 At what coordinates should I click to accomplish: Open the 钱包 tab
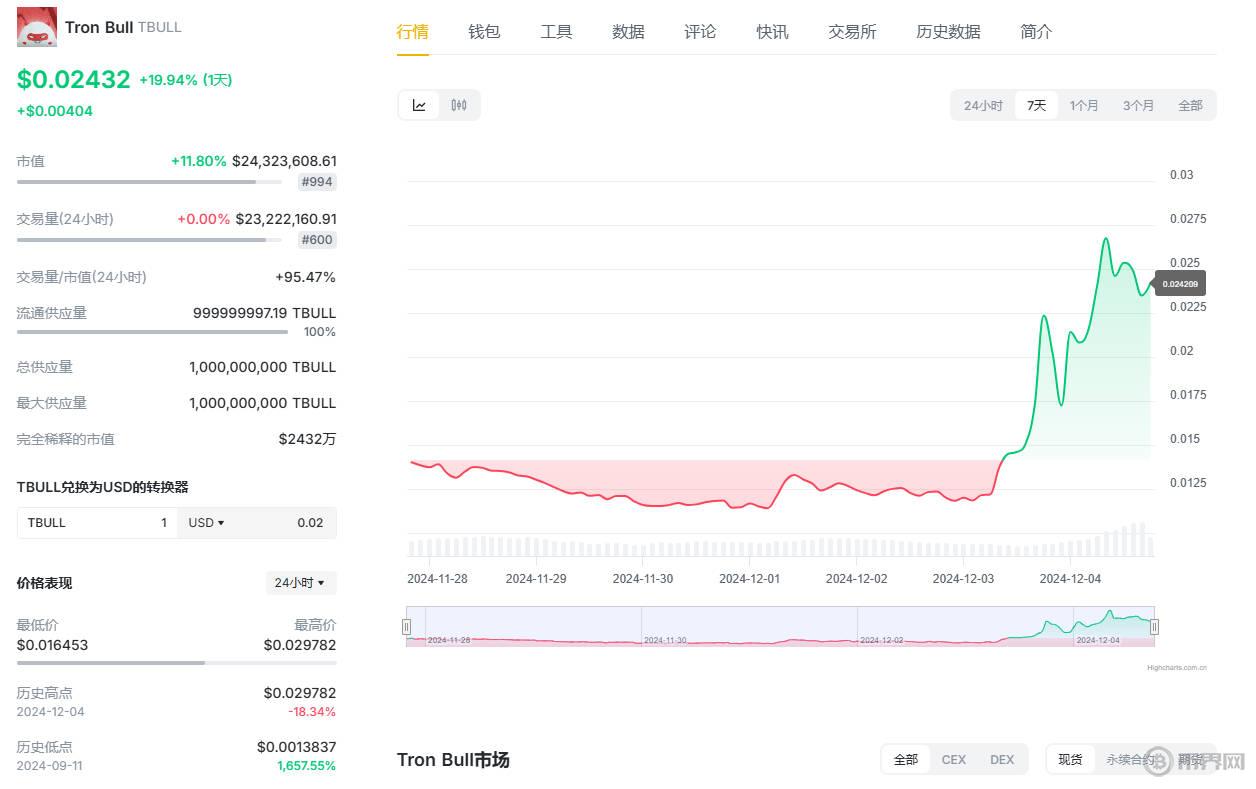tap(484, 32)
